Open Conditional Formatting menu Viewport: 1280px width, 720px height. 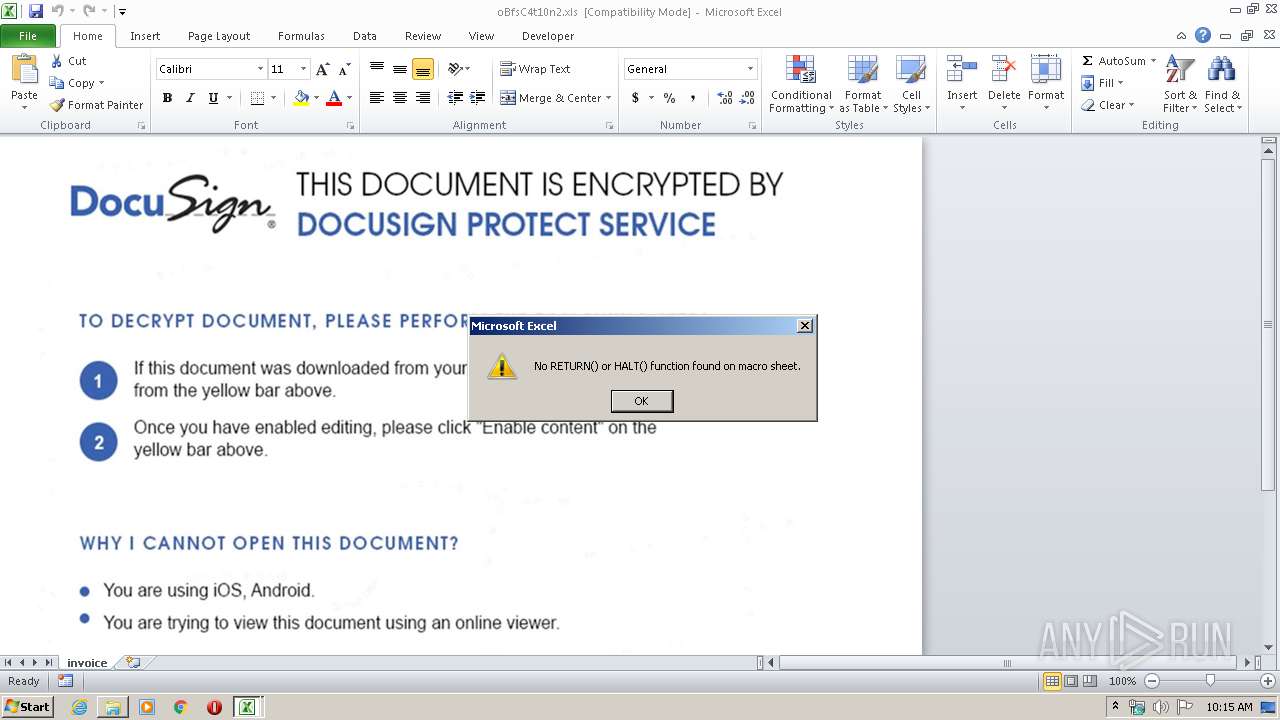(801, 85)
